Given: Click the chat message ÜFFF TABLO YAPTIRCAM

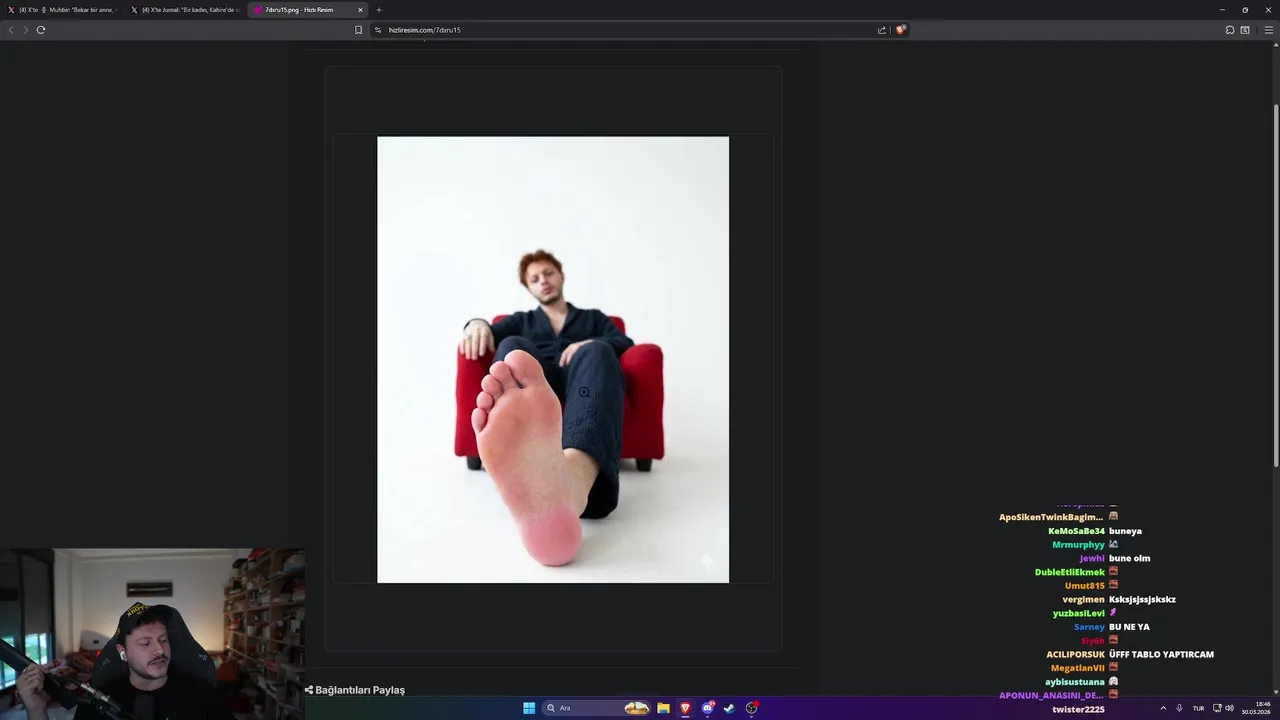Looking at the screenshot, I should 1161,654.
